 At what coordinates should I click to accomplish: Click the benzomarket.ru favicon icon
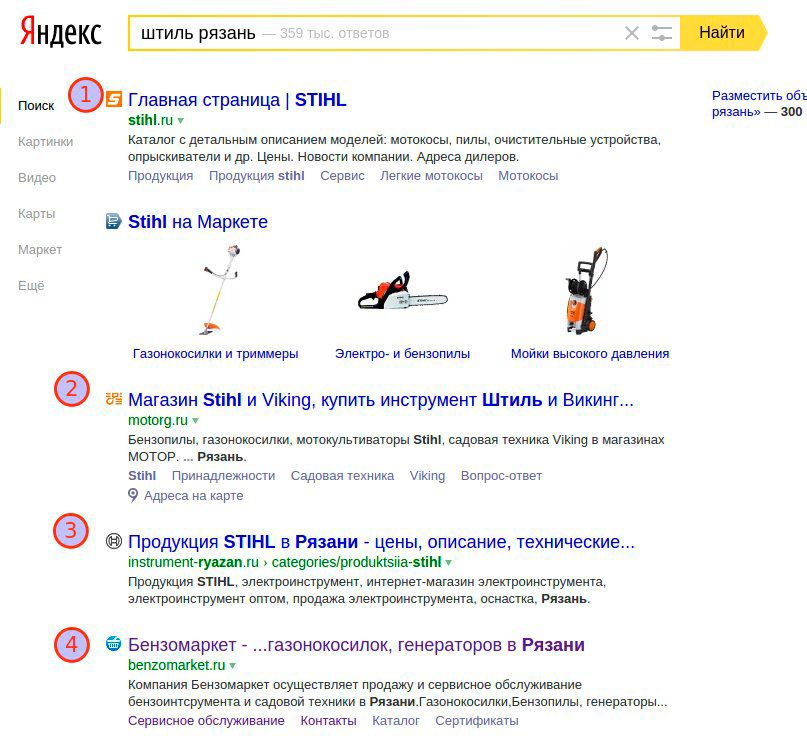(114, 645)
